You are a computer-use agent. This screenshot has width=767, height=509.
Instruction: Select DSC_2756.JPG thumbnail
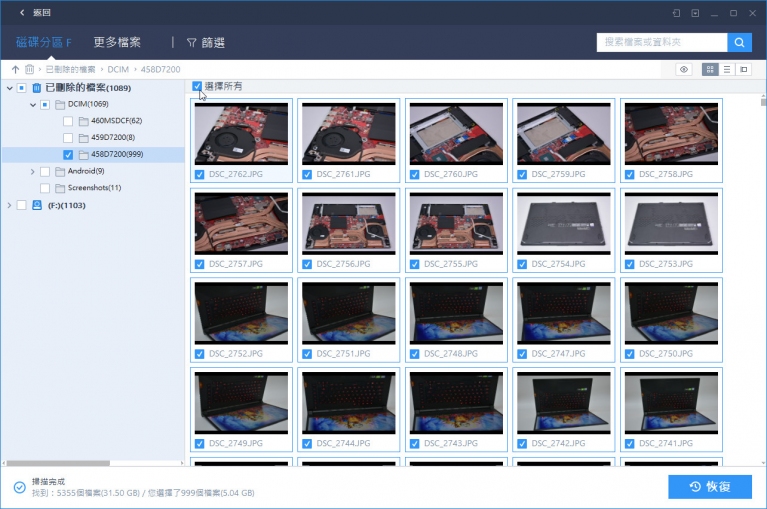(348, 223)
